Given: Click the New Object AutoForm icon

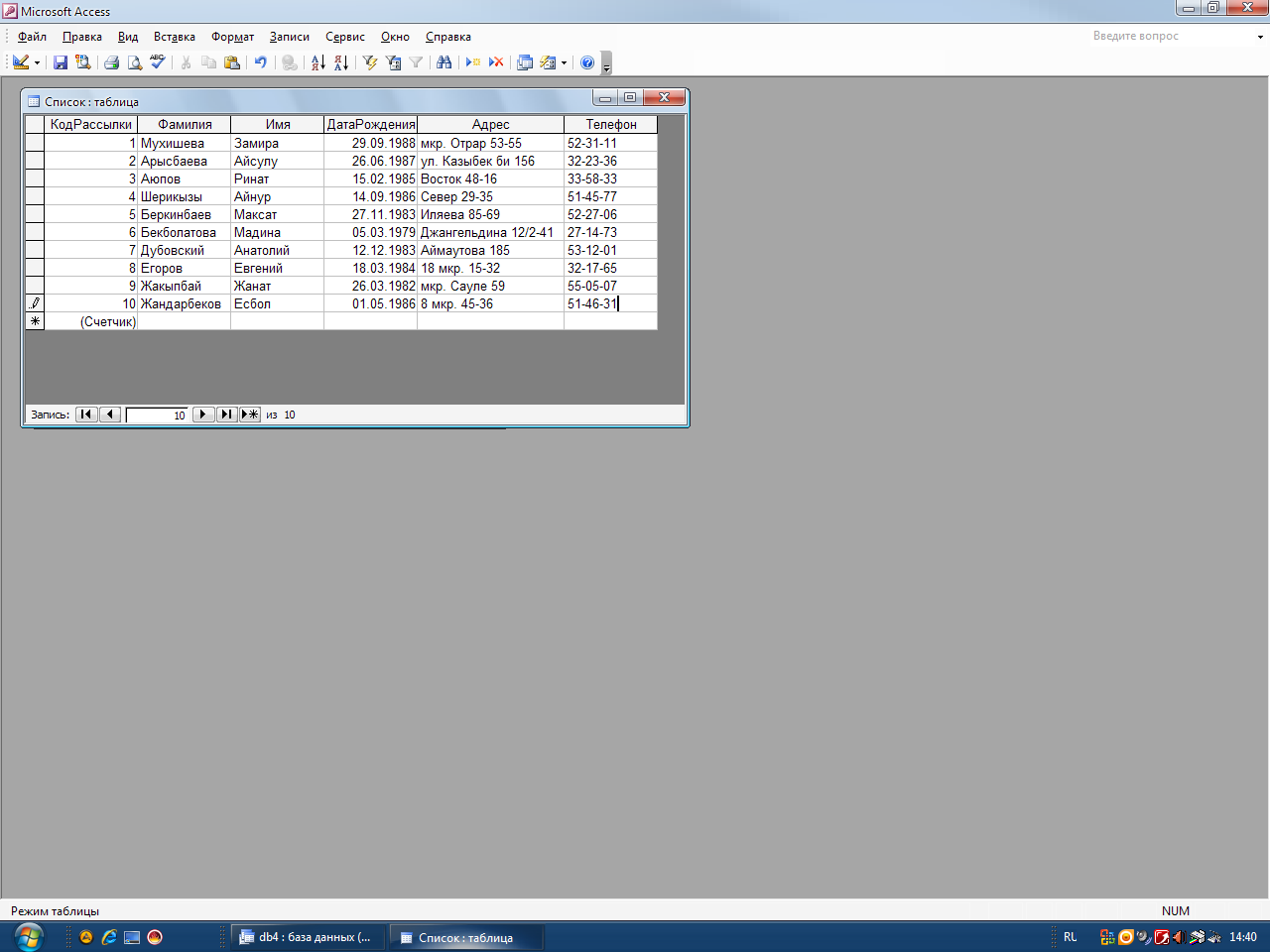Looking at the screenshot, I should tap(548, 62).
